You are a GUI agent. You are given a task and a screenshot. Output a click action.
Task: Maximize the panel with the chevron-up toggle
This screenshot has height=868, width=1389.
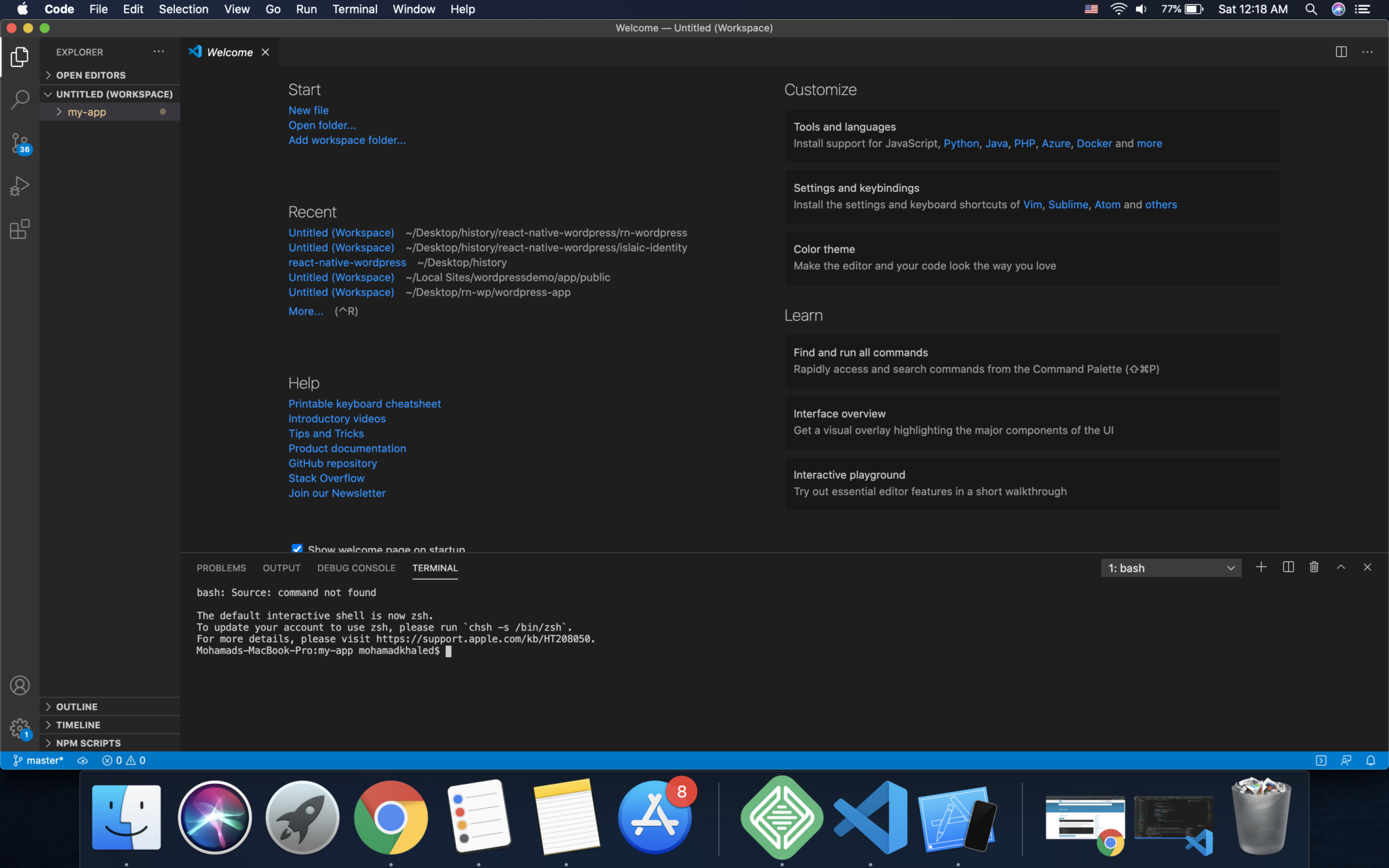(1340, 567)
